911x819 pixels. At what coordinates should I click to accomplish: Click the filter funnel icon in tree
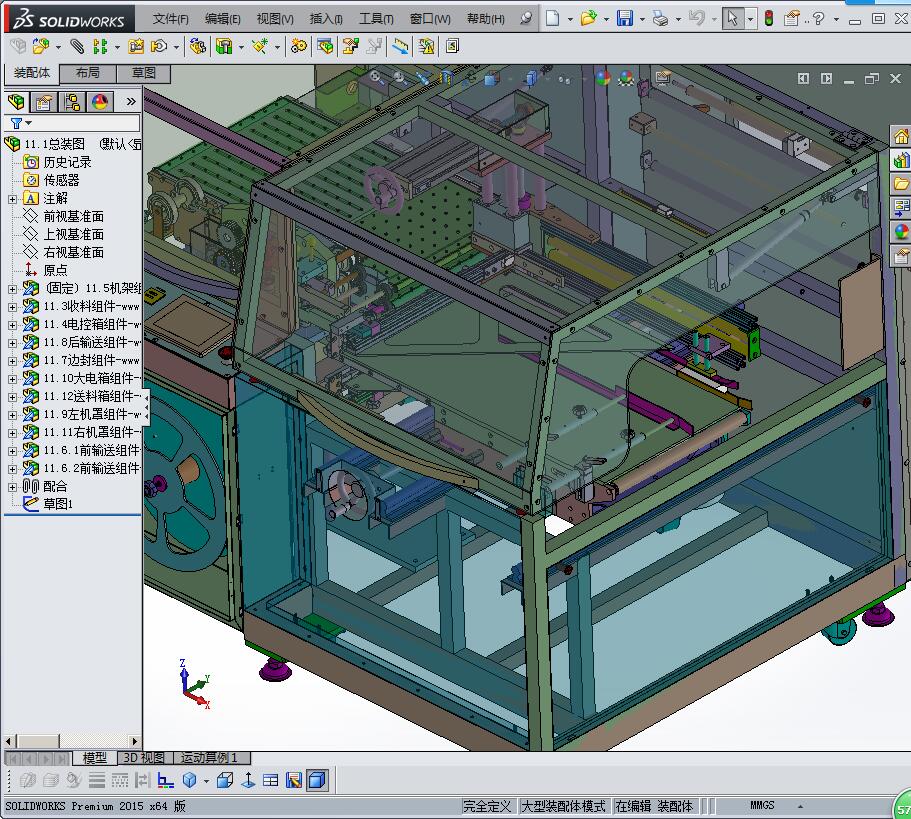point(16,123)
